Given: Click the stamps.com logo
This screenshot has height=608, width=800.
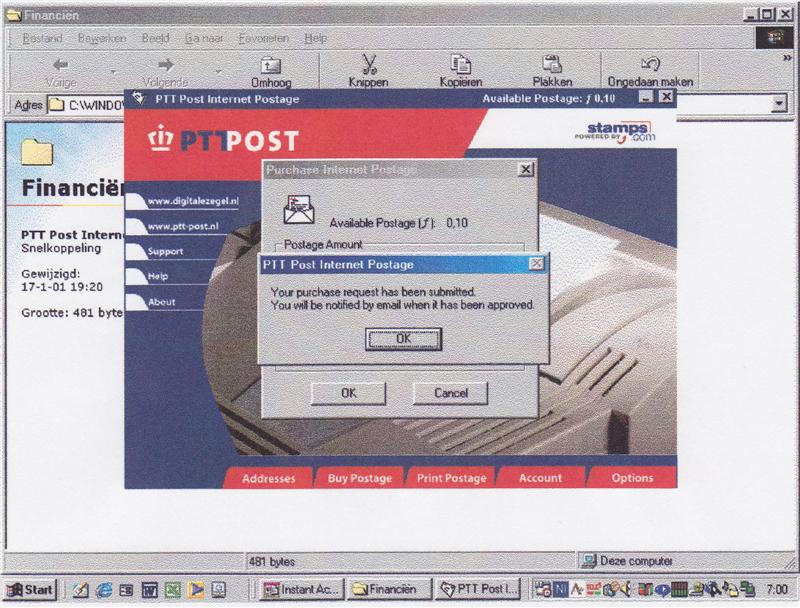Looking at the screenshot, I should point(615,132).
